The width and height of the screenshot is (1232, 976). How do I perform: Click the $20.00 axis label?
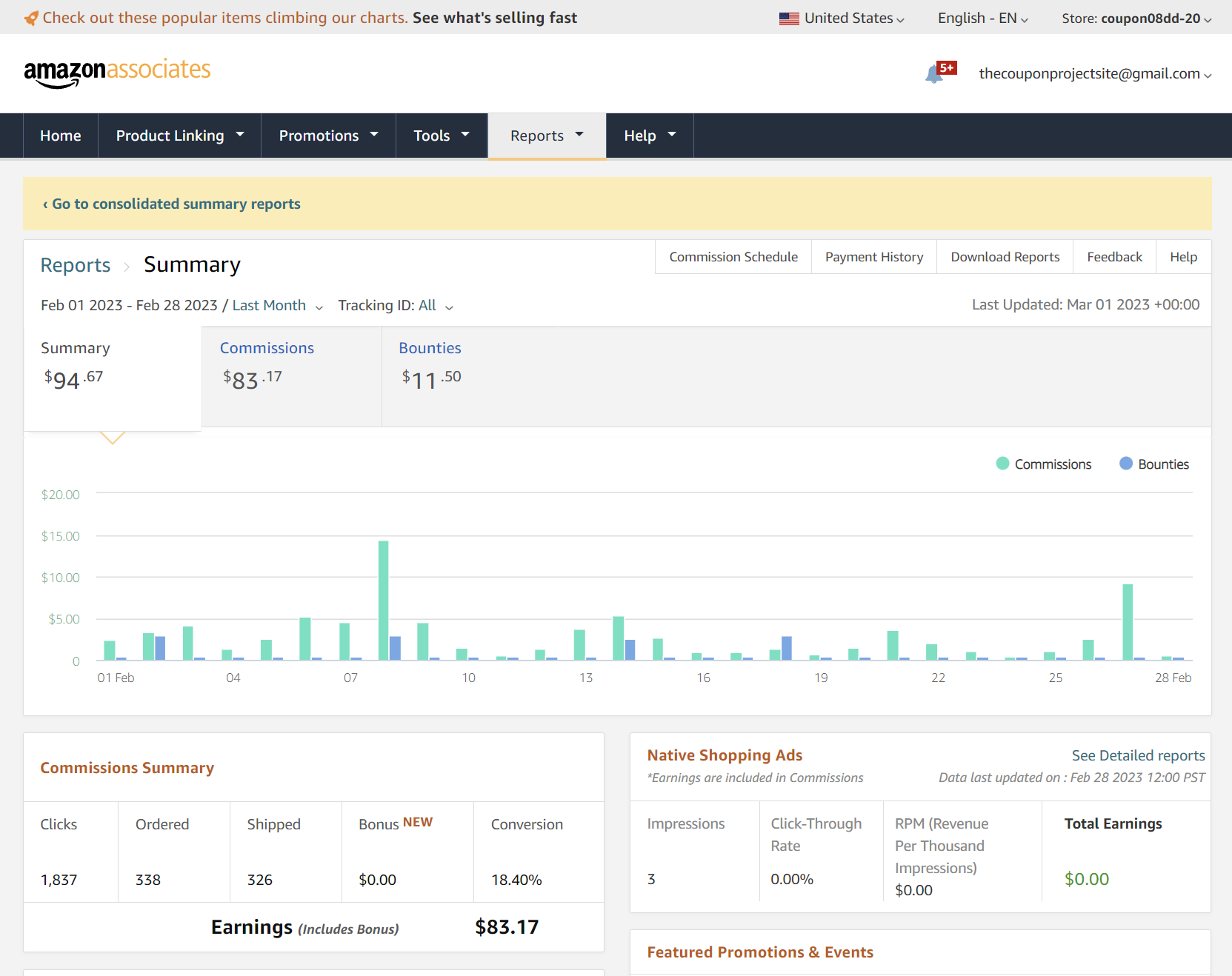pyautogui.click(x=60, y=495)
